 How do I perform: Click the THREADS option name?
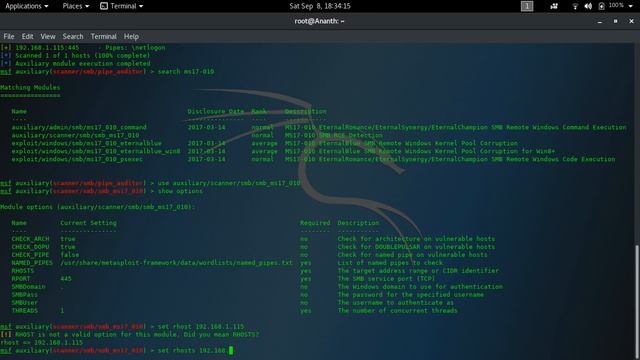(x=24, y=311)
